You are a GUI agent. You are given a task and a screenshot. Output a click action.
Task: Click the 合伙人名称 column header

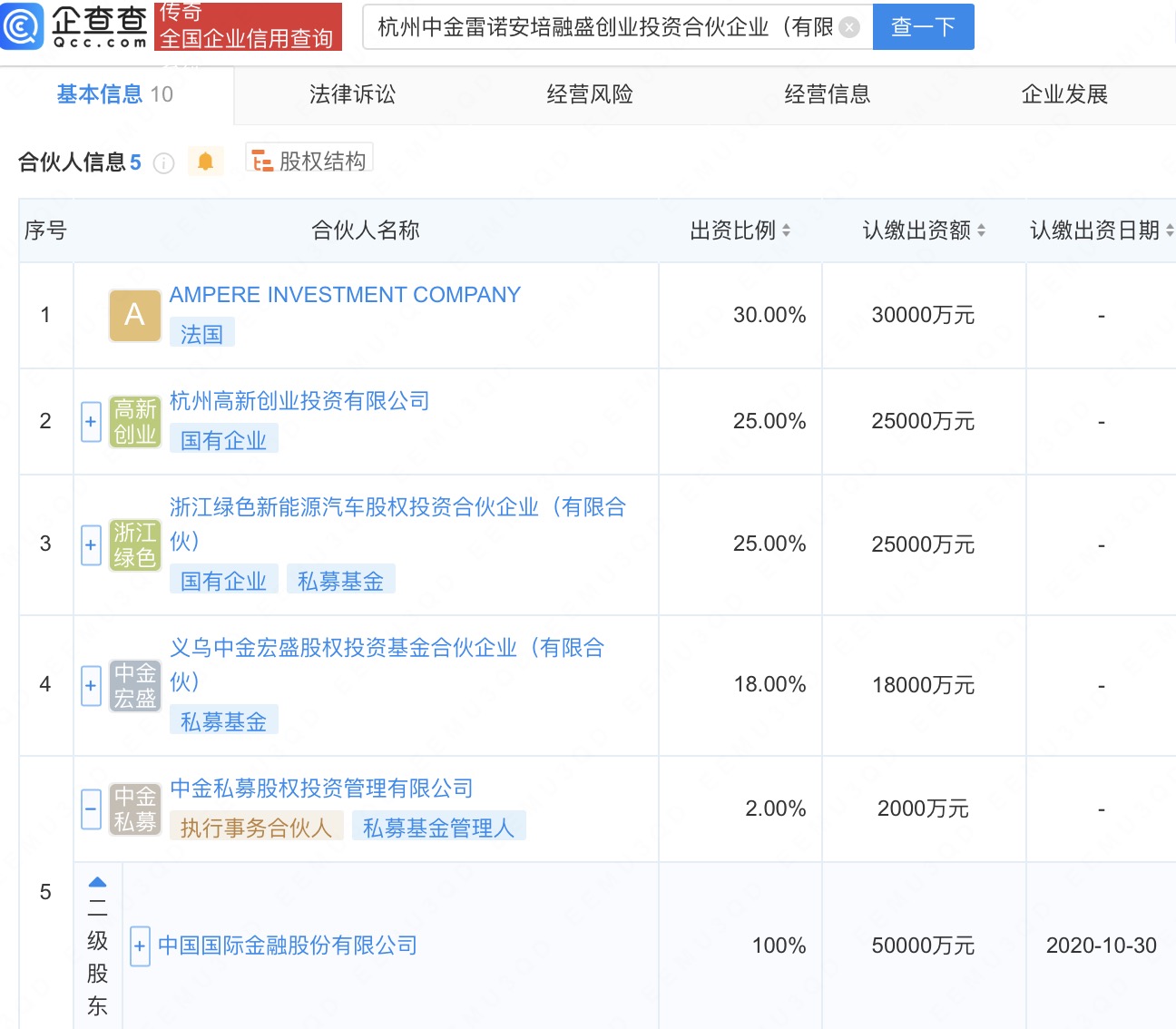tap(366, 230)
